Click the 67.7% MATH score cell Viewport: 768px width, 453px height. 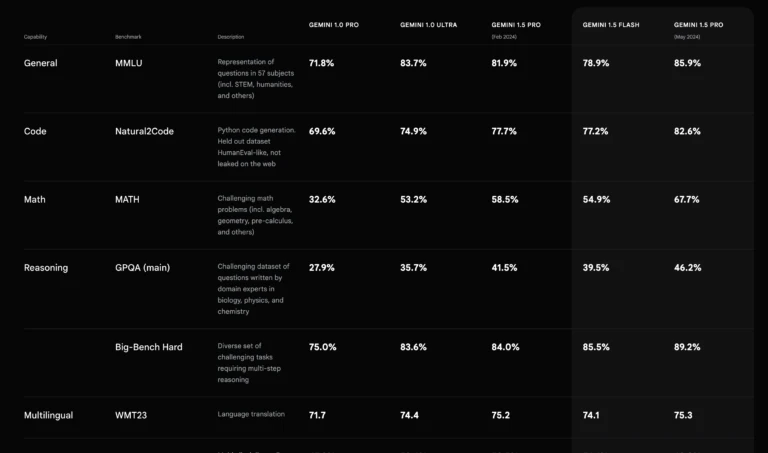687,199
